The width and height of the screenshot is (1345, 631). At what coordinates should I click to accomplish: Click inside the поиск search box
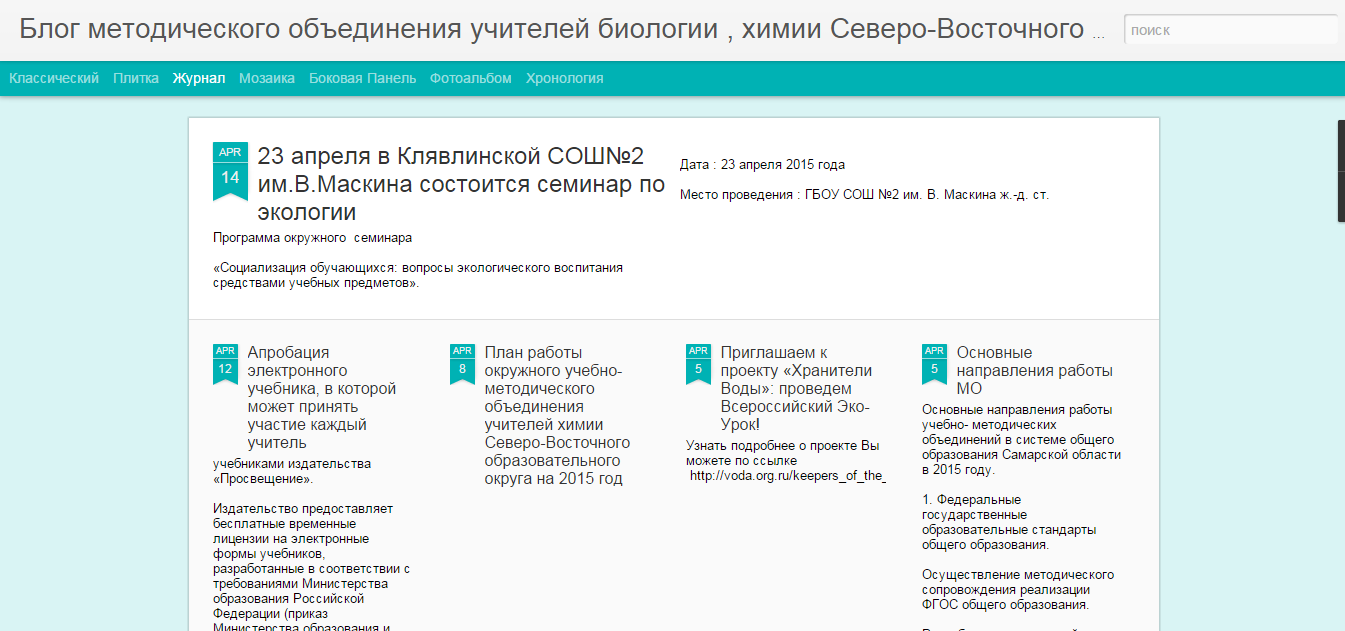pyautogui.click(x=1230, y=30)
